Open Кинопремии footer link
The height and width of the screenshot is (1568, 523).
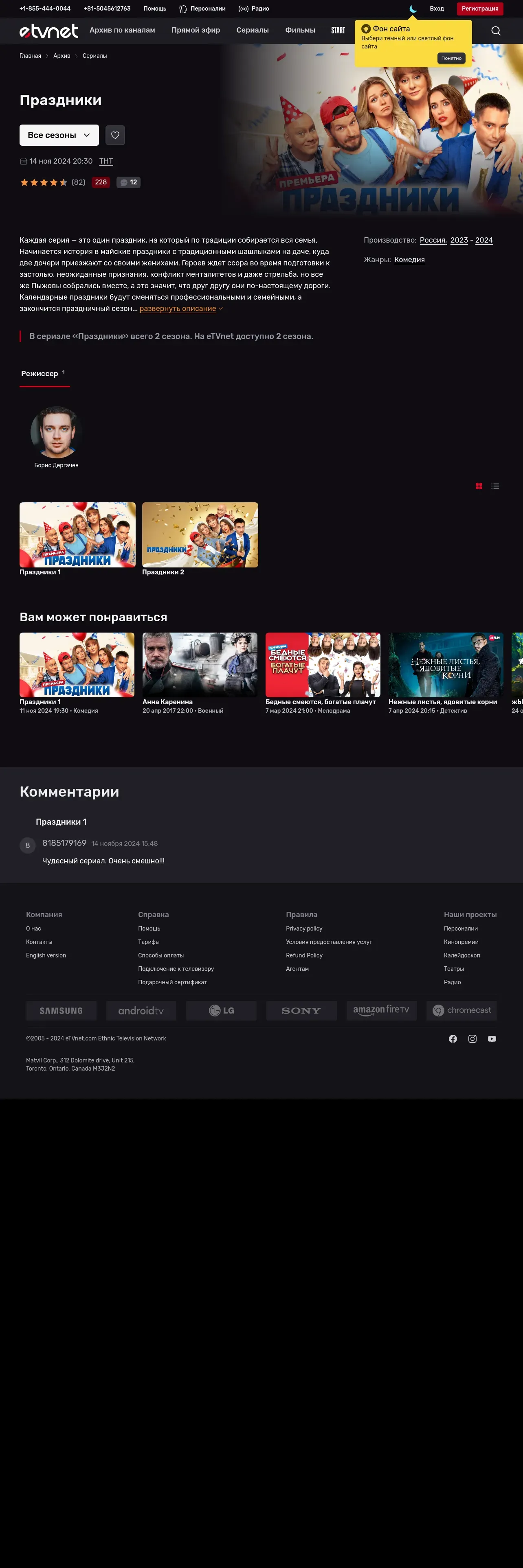coord(461,942)
